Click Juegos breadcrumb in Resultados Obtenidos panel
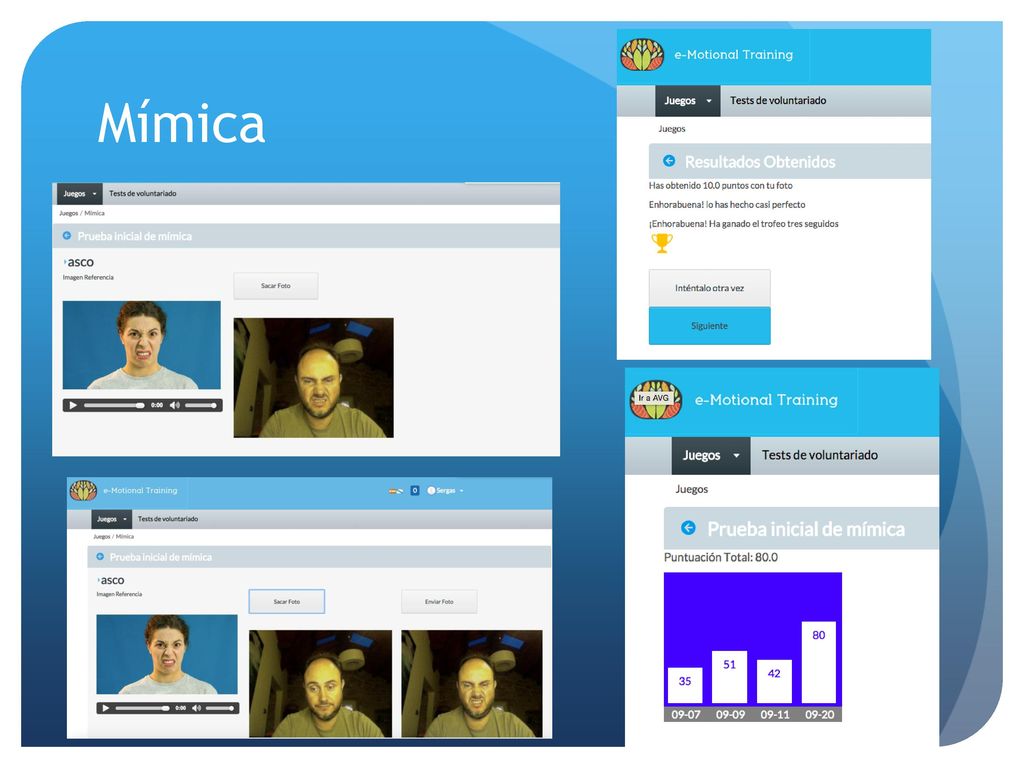The height and width of the screenshot is (768, 1024). 672,129
